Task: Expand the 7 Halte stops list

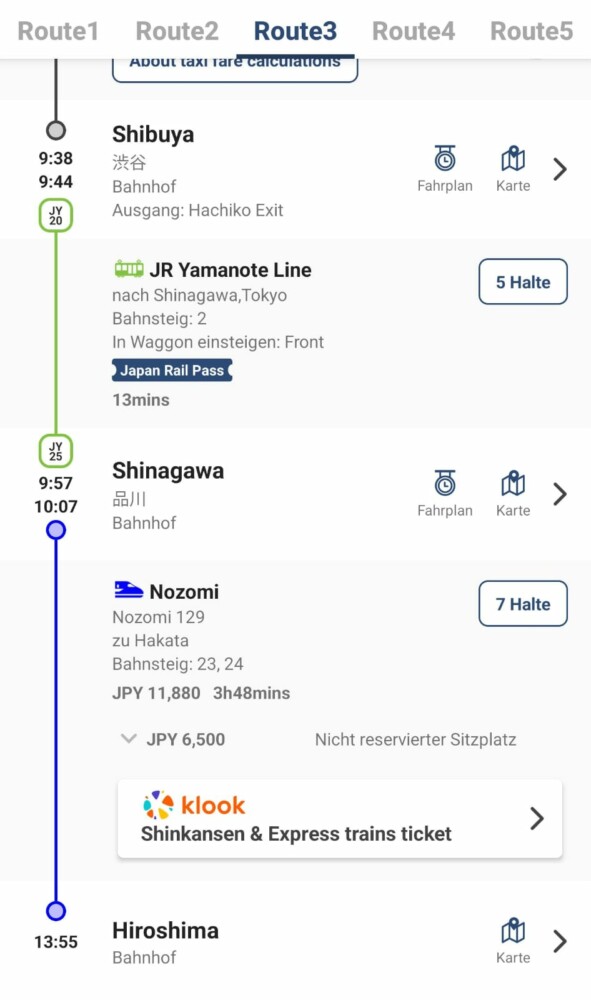Action: (x=523, y=604)
